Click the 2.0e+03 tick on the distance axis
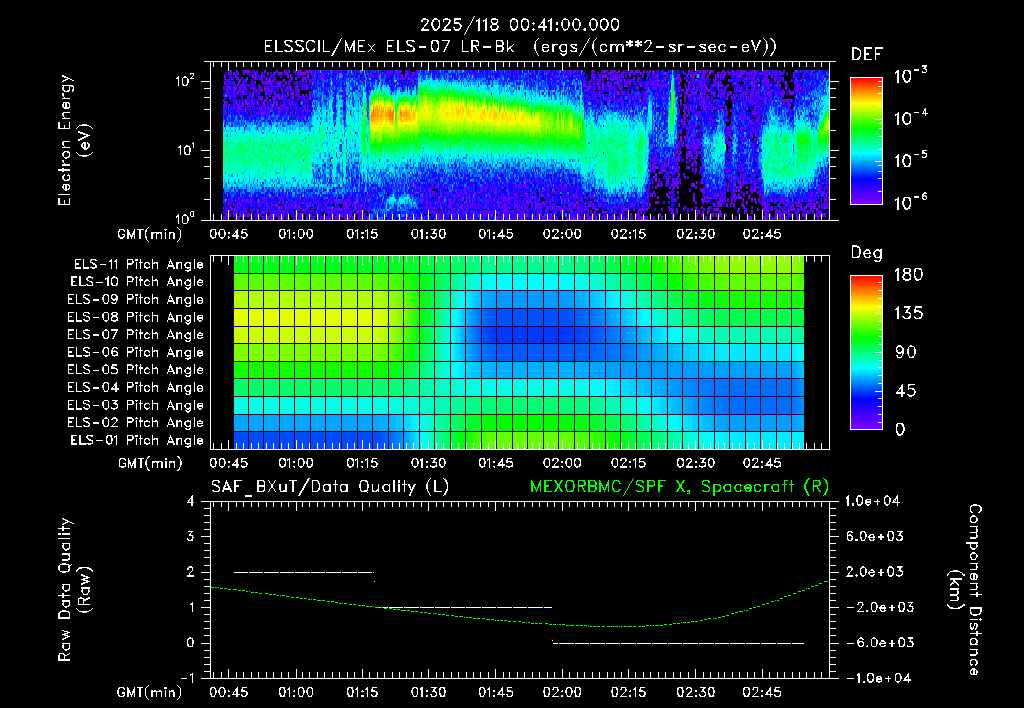 point(874,571)
